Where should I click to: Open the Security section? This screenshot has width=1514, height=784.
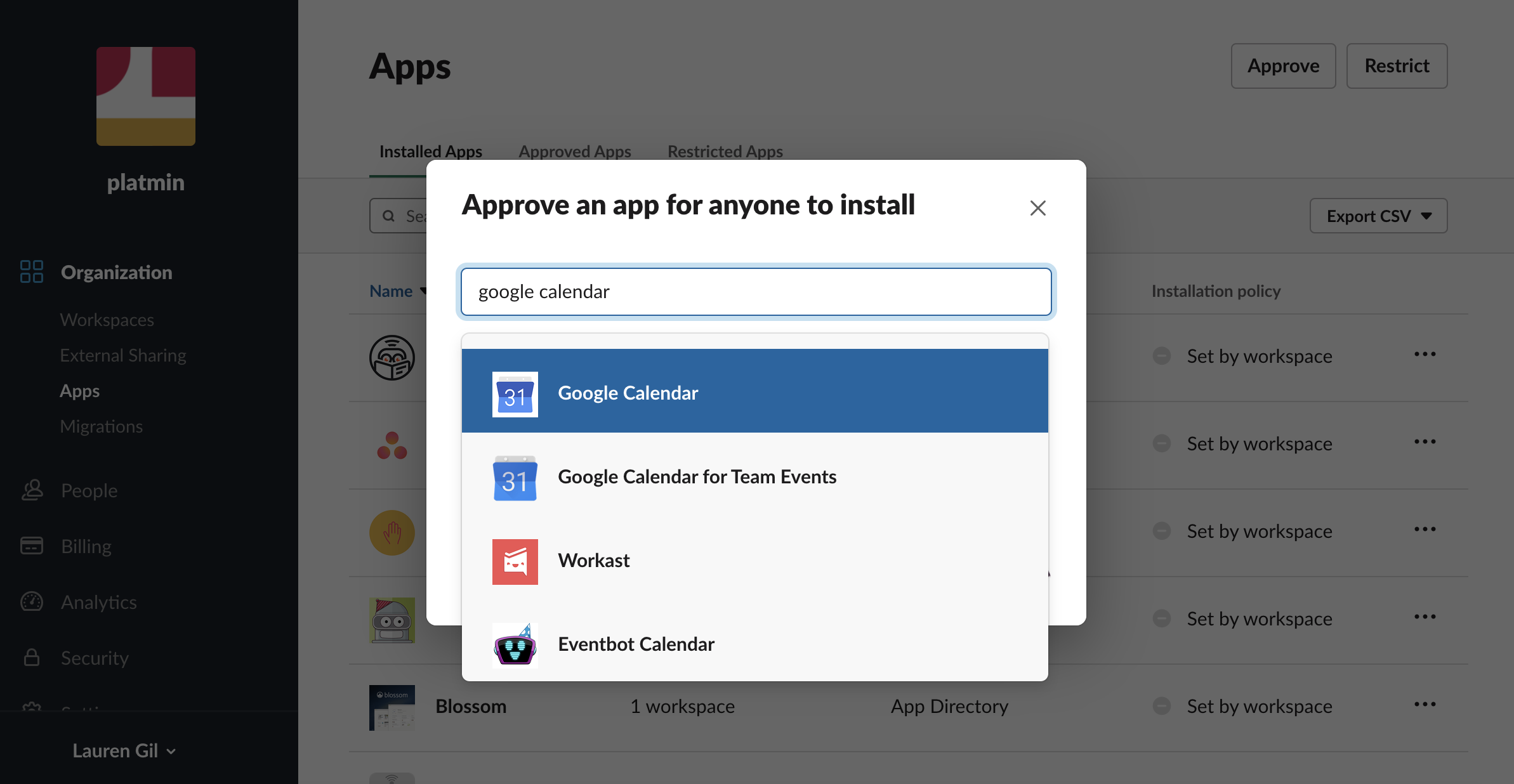click(95, 658)
